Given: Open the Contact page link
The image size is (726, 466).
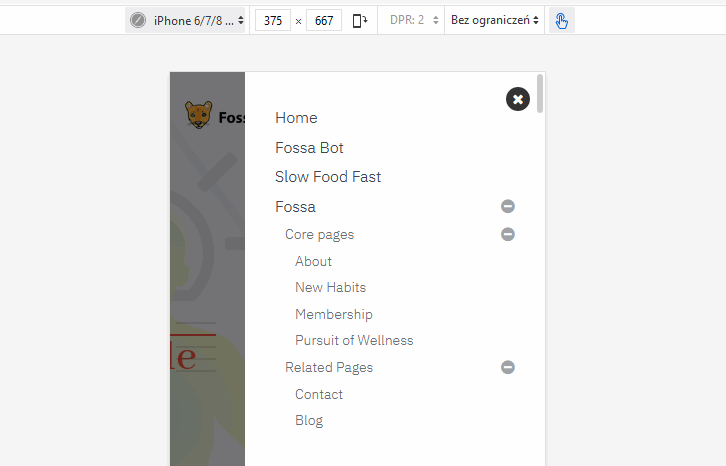Looking at the screenshot, I should pos(319,394).
